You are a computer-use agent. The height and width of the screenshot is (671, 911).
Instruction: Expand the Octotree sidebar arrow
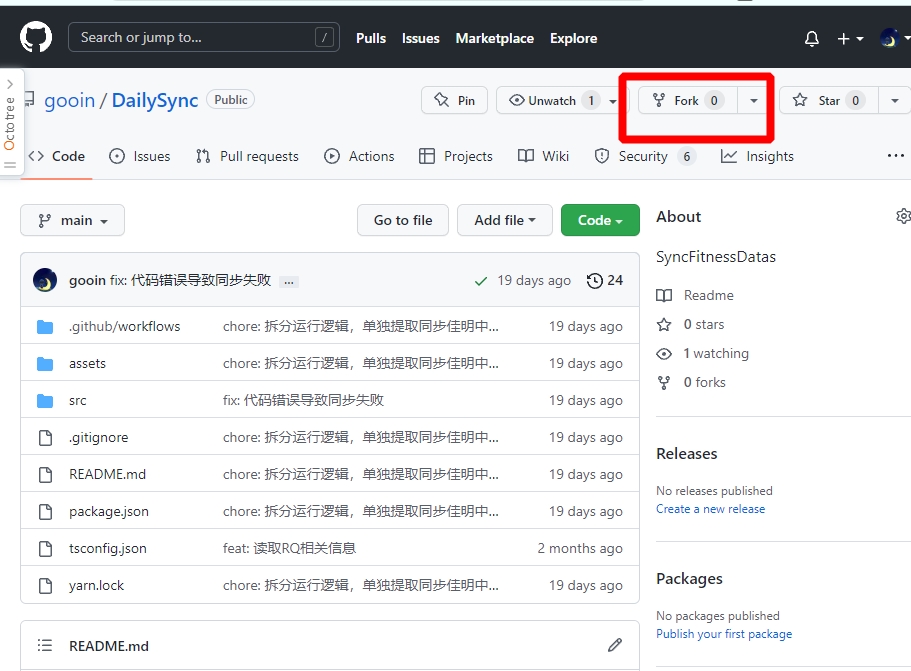[10, 84]
